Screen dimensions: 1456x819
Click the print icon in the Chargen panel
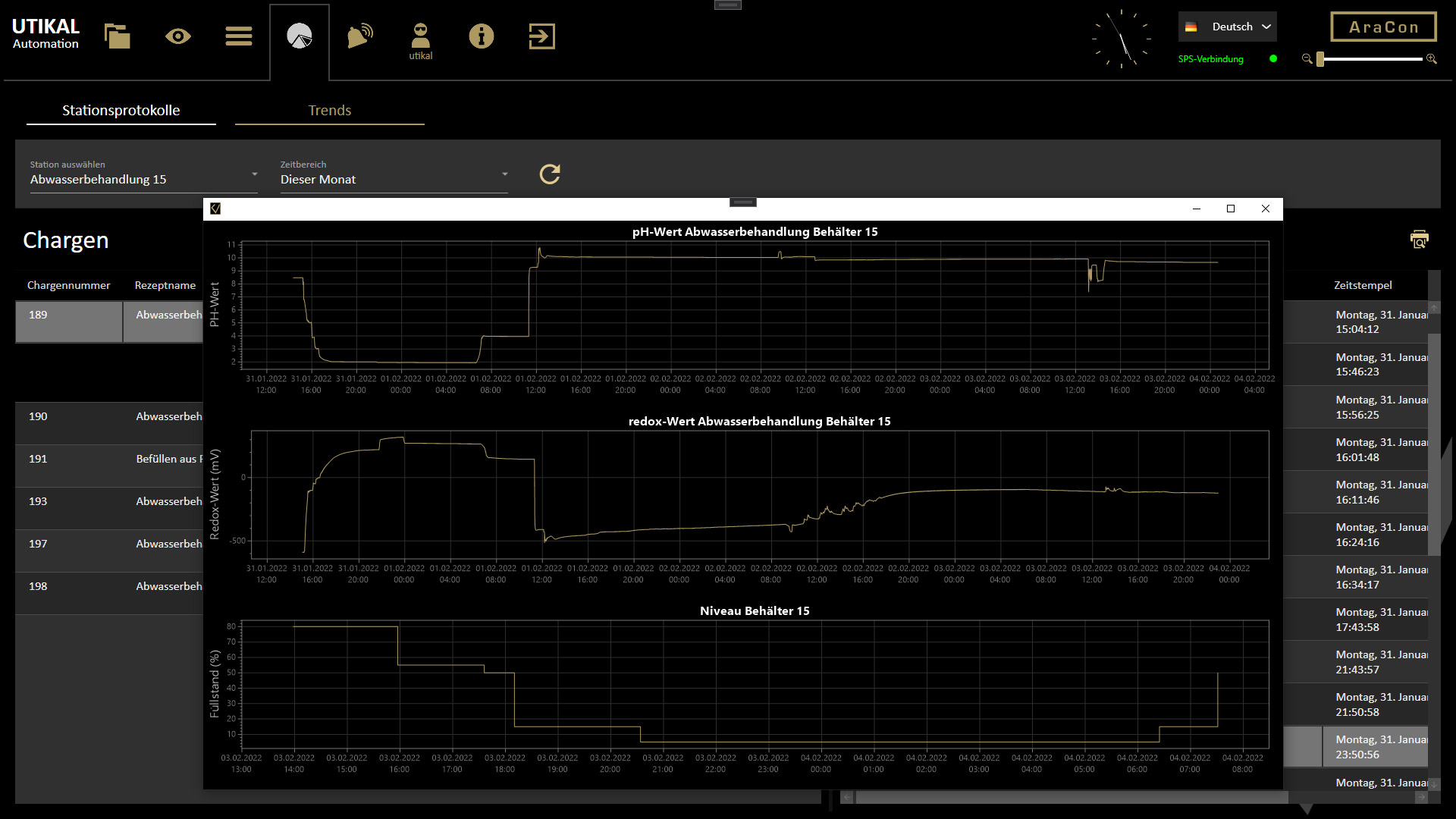point(1419,240)
